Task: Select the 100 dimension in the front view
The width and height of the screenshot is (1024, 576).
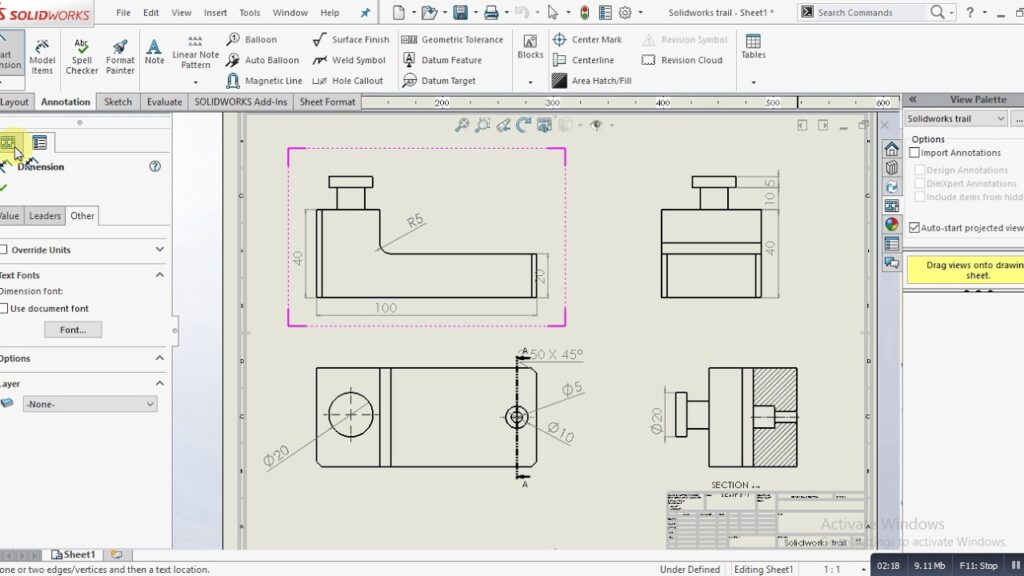Action: pyautogui.click(x=385, y=307)
